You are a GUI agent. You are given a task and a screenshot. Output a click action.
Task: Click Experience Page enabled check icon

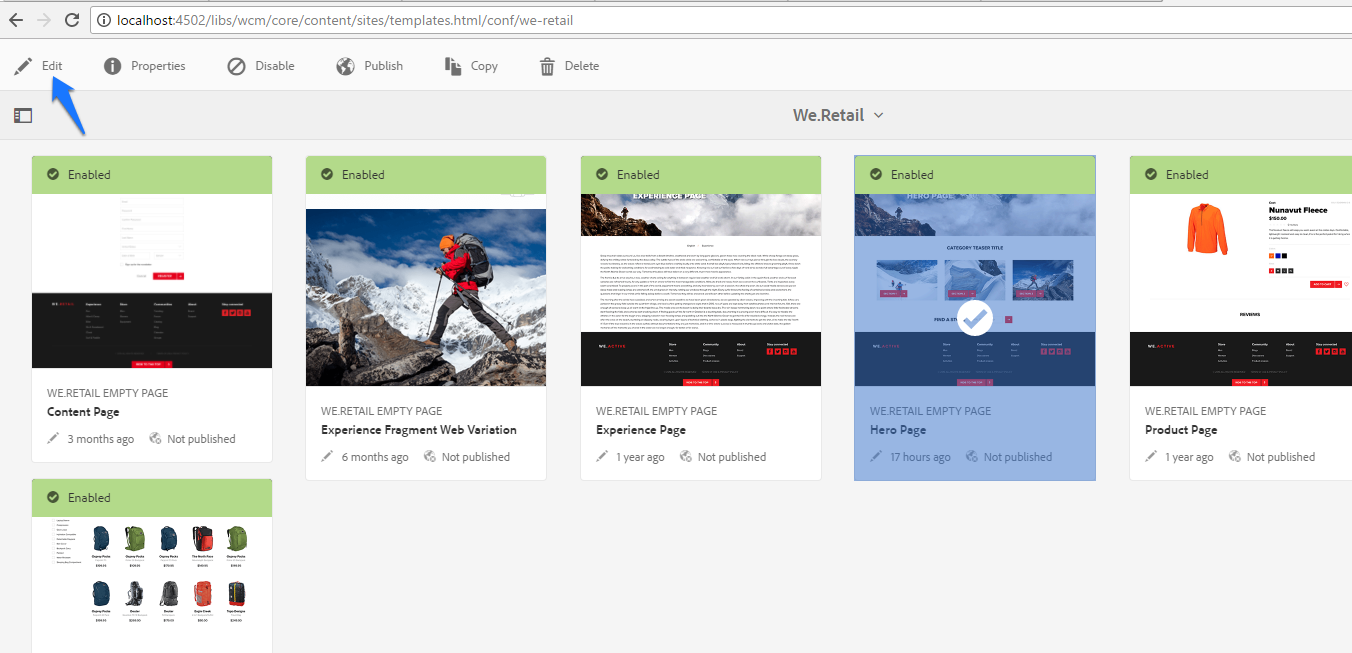click(601, 174)
